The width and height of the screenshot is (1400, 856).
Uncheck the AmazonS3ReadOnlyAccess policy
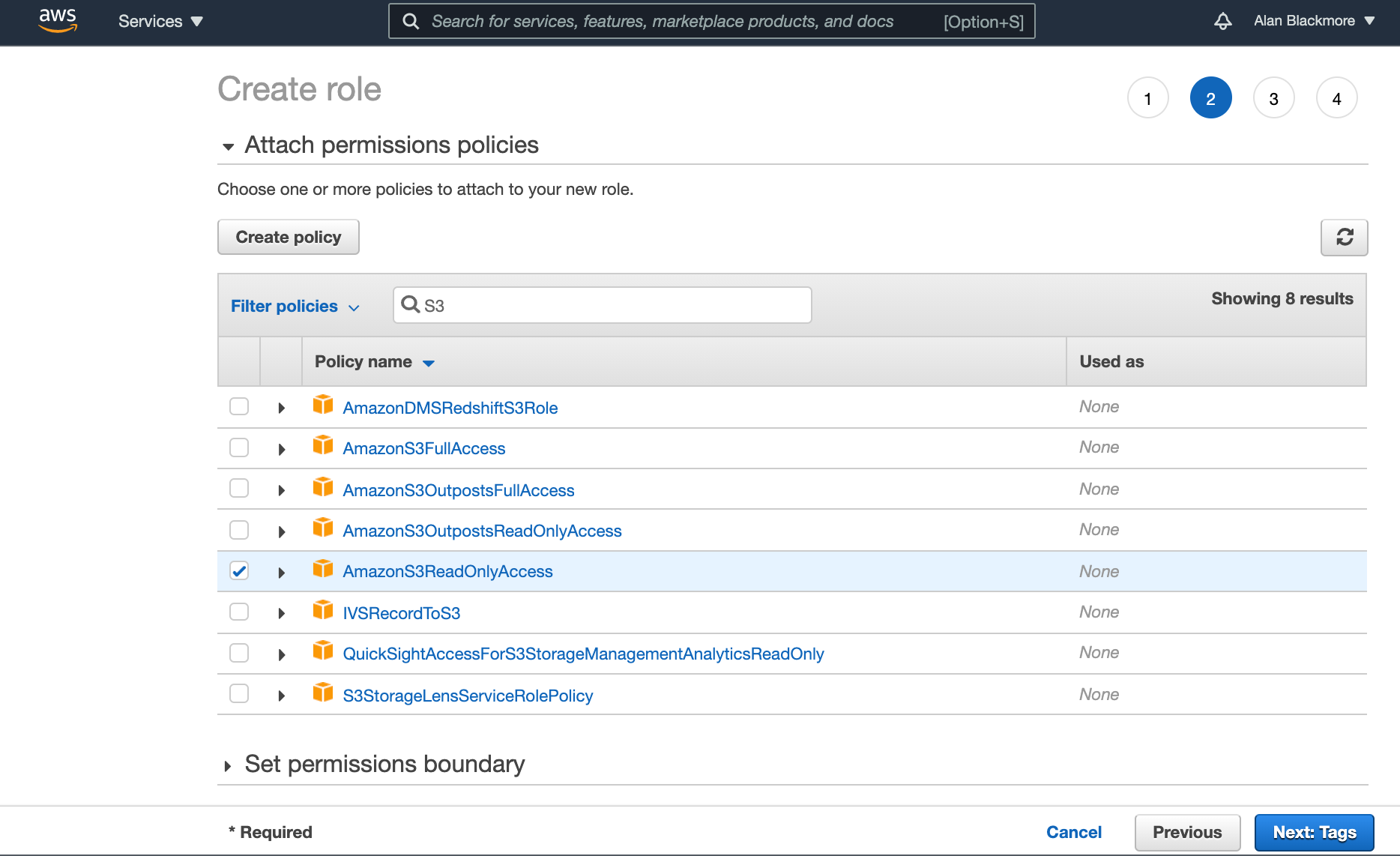coord(238,570)
